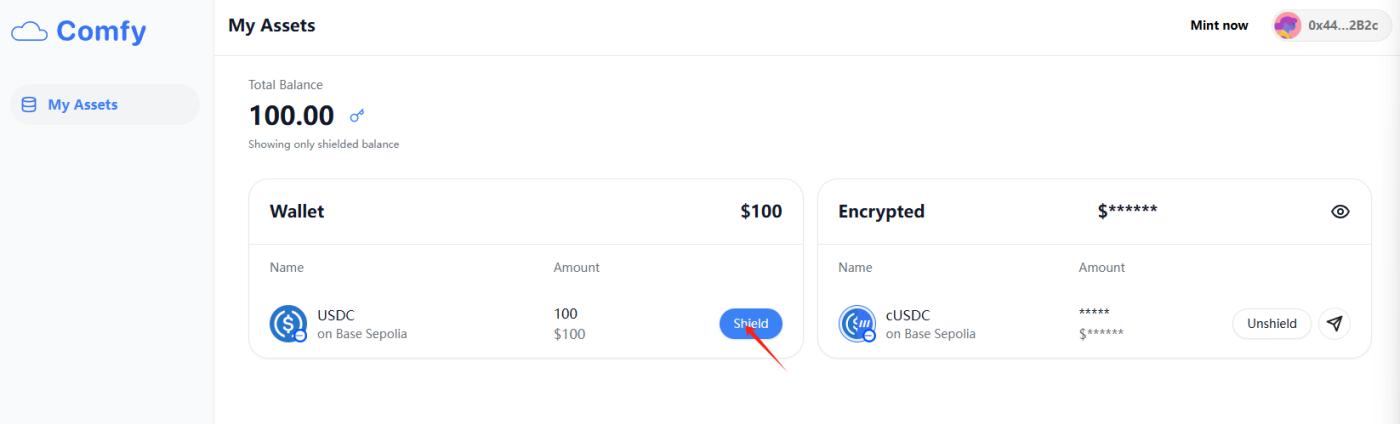Image resolution: width=1400 pixels, height=424 pixels.
Task: Click the key icon beside total balance
Action: point(357,116)
